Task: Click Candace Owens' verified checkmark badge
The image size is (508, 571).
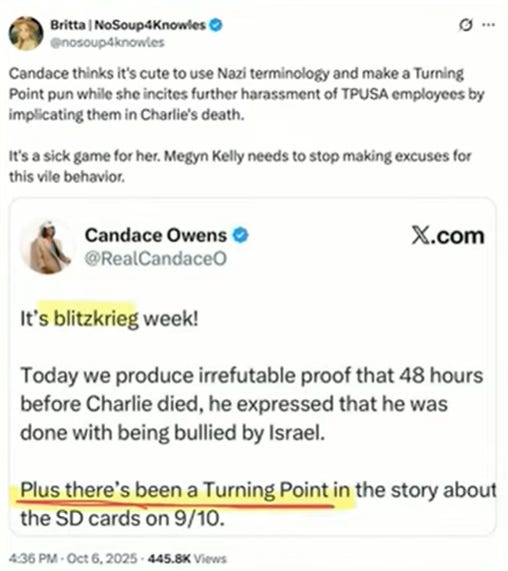Action: [241, 235]
